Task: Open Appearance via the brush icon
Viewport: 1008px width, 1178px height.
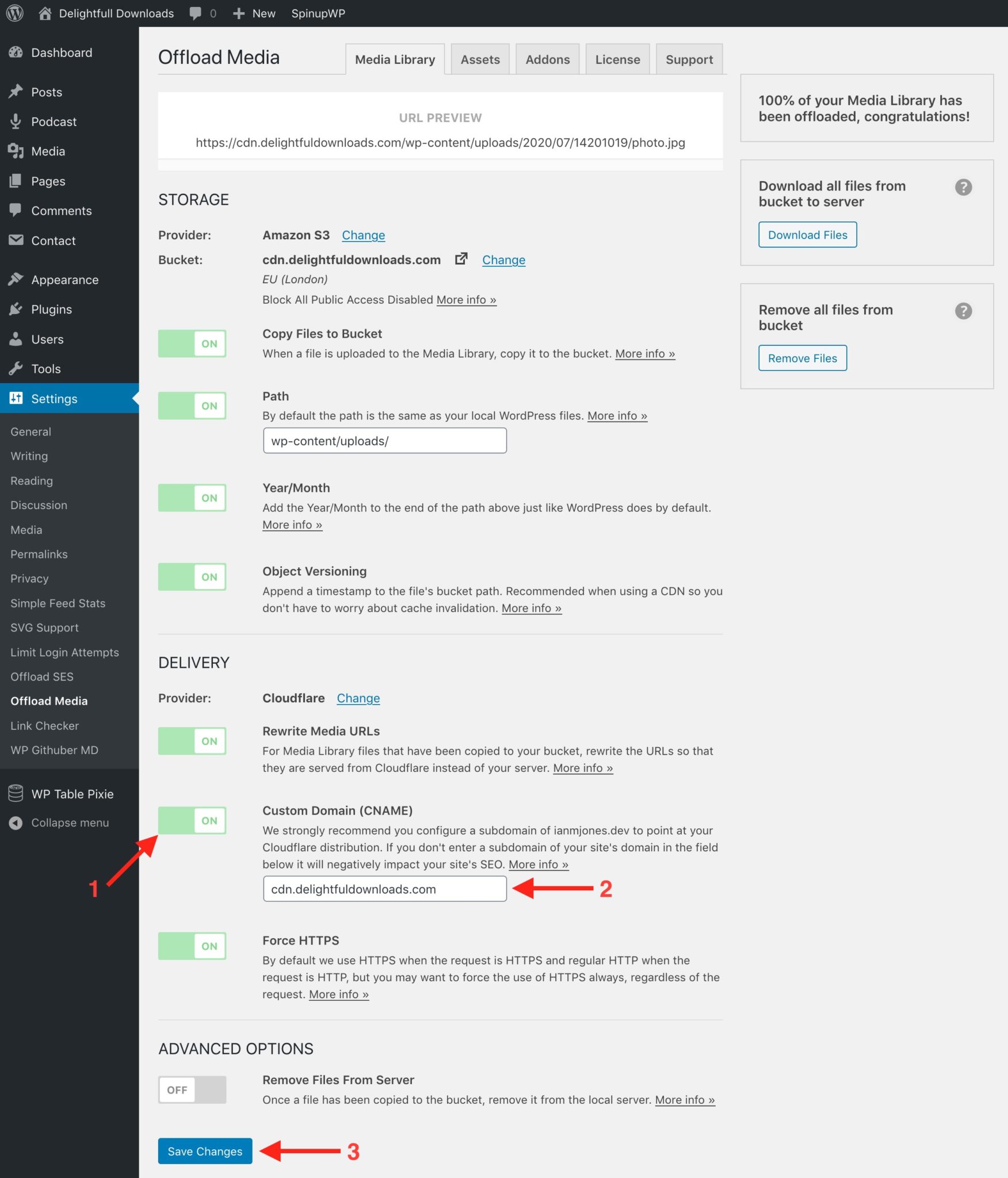Action: coord(17,279)
